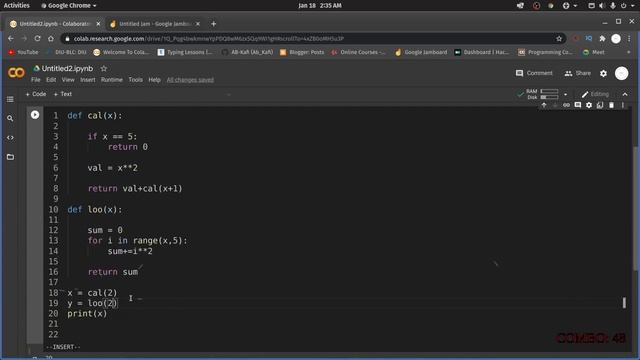Open the Files panel
Screen dimensions: 640x360
10,157
